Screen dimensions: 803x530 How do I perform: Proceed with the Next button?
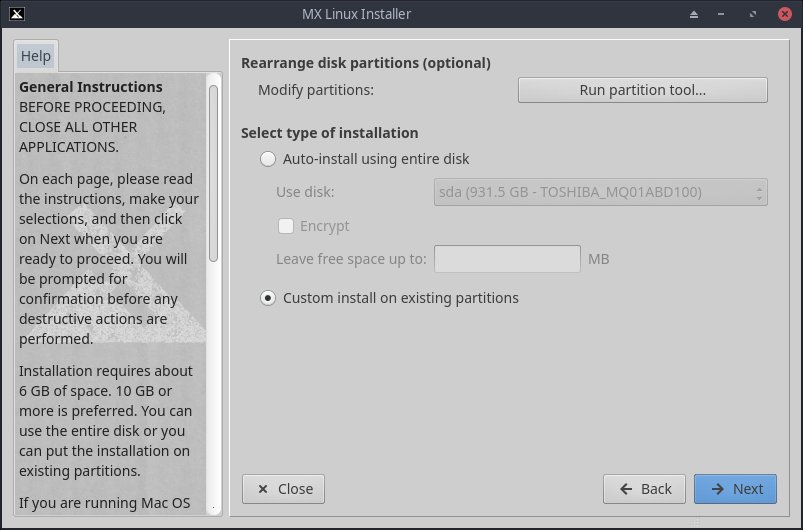click(x=735, y=489)
